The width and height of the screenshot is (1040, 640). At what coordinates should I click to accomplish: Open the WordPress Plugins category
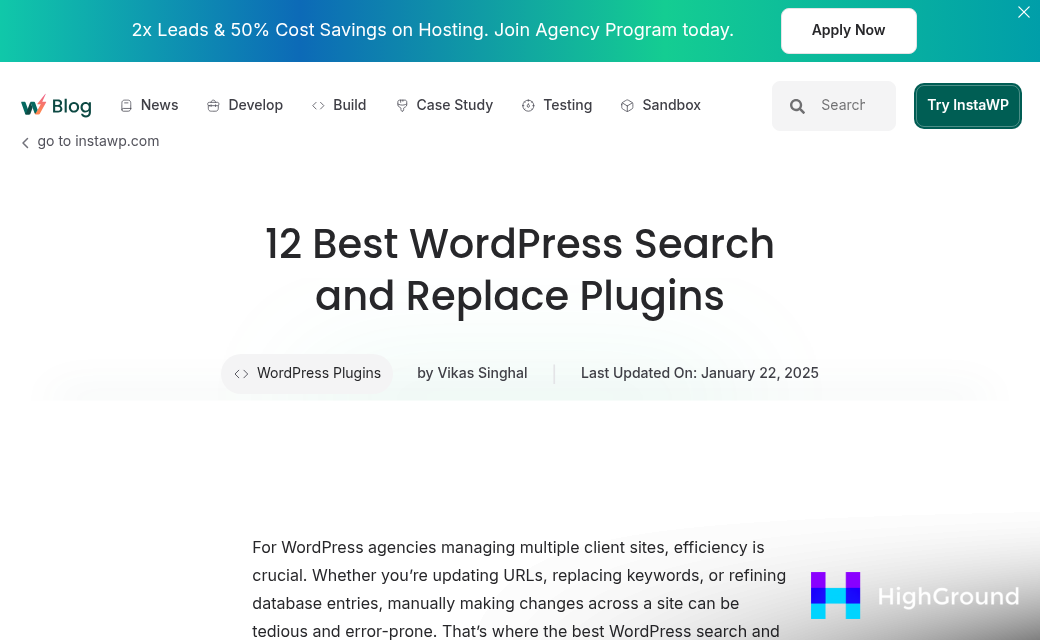click(x=319, y=373)
